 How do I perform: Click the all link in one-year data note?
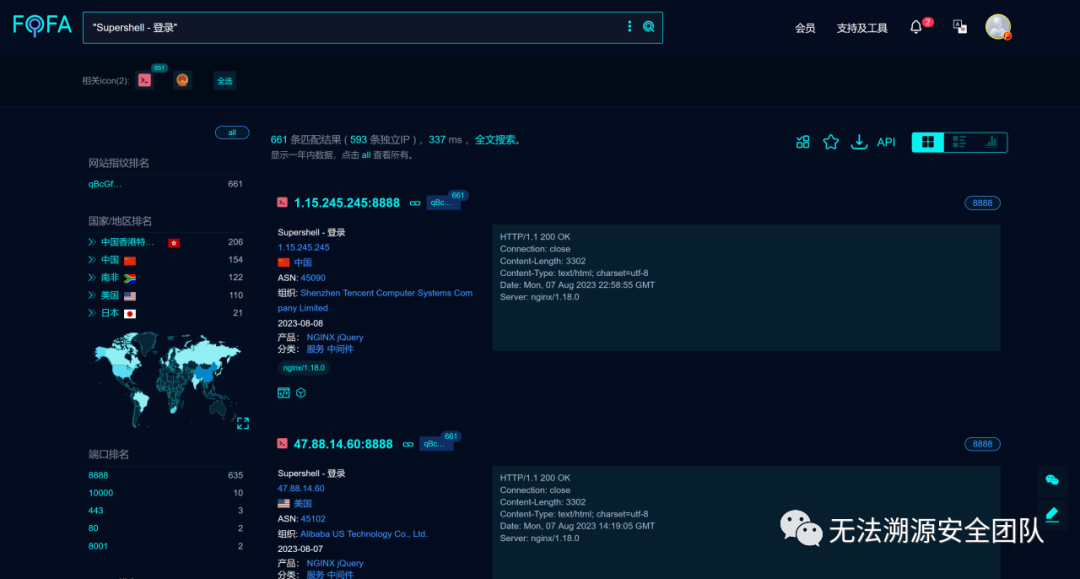point(366,155)
